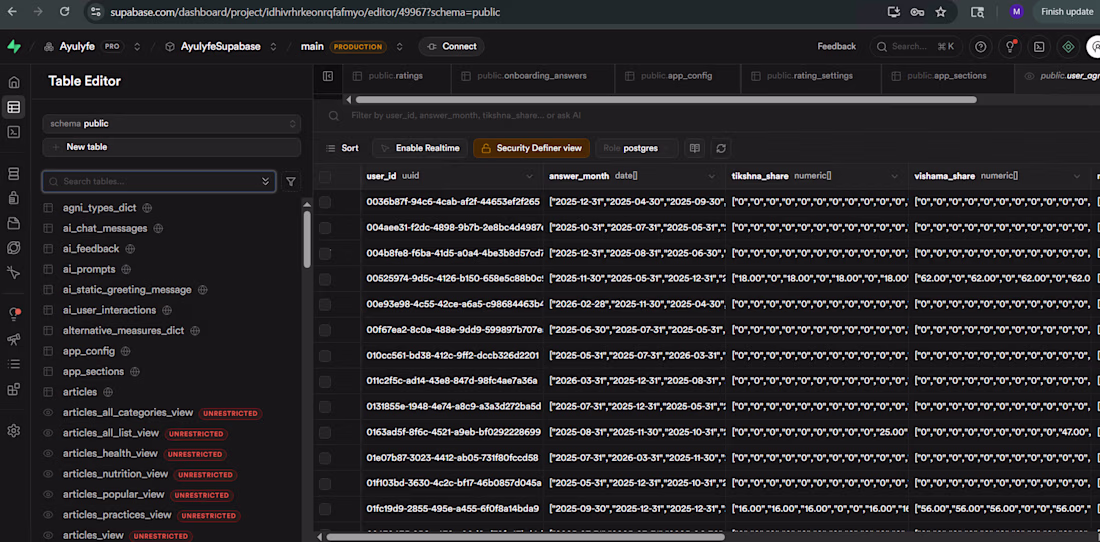Click the refresh table data icon
Image resolution: width=1100 pixels, height=542 pixels.
click(x=720, y=148)
